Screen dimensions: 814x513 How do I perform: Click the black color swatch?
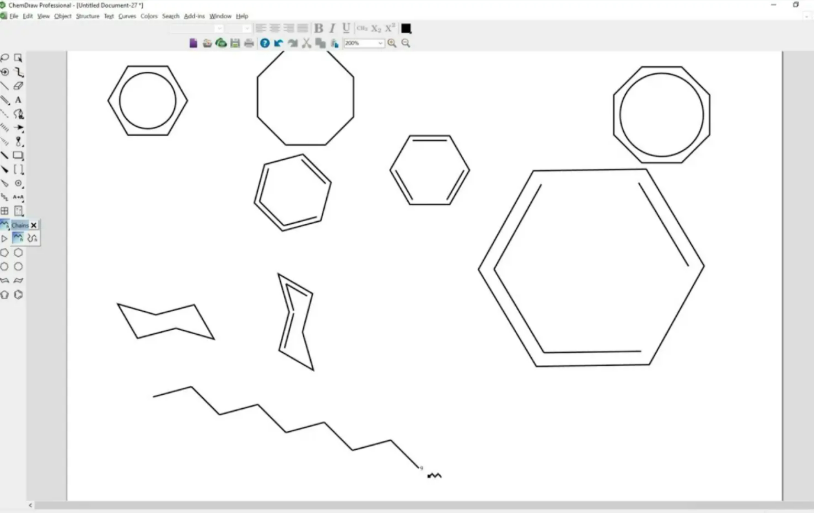(x=406, y=28)
